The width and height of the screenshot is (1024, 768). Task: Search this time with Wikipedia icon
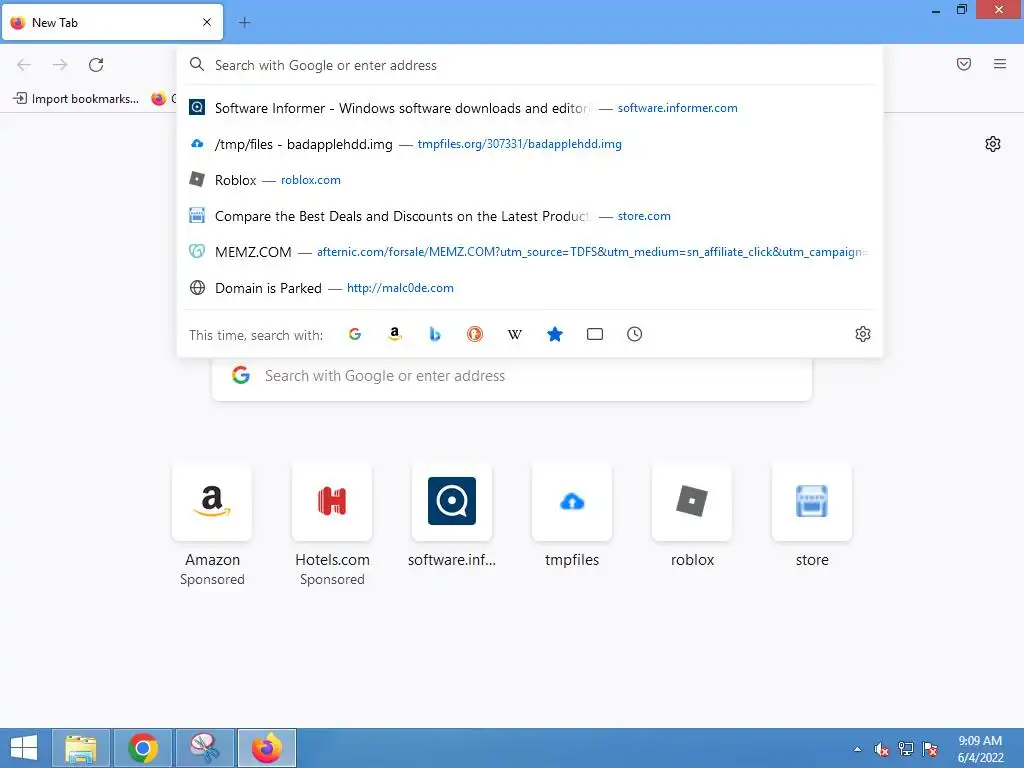[x=515, y=334]
